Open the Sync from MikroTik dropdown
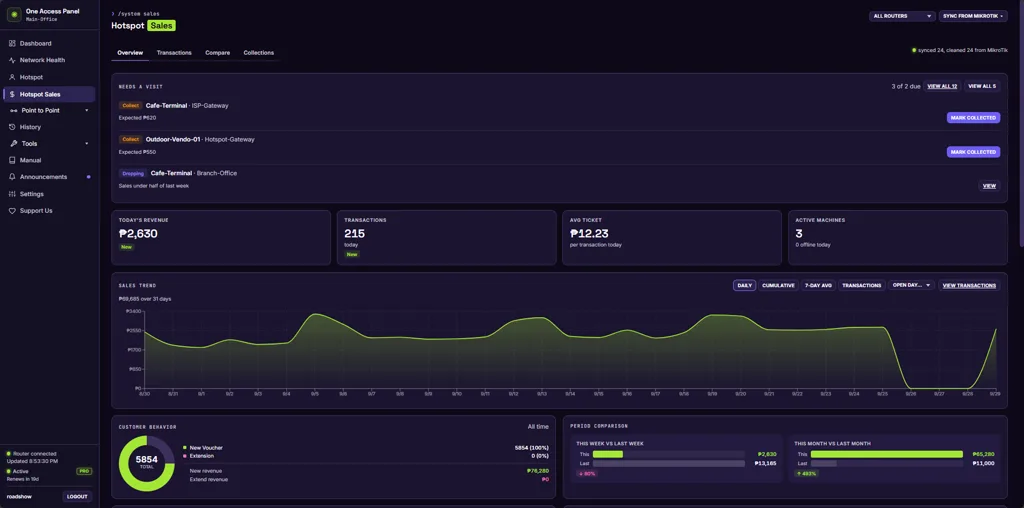Viewport: 1024px width, 508px height. [973, 16]
